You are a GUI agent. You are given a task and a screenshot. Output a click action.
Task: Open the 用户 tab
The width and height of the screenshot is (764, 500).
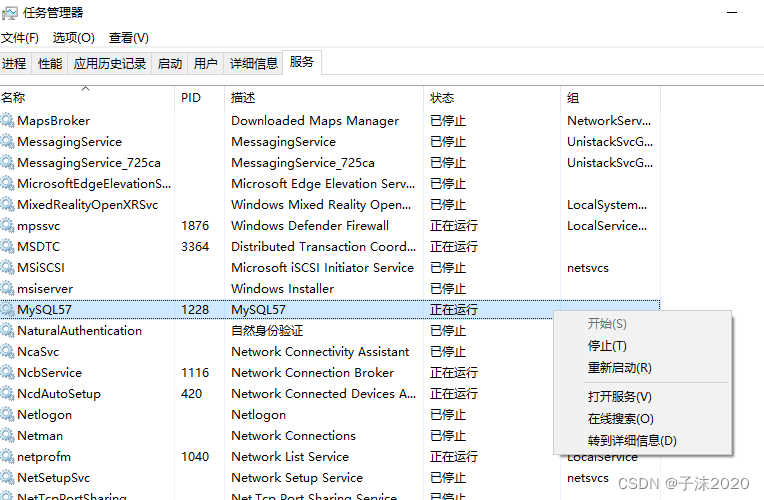(x=206, y=63)
